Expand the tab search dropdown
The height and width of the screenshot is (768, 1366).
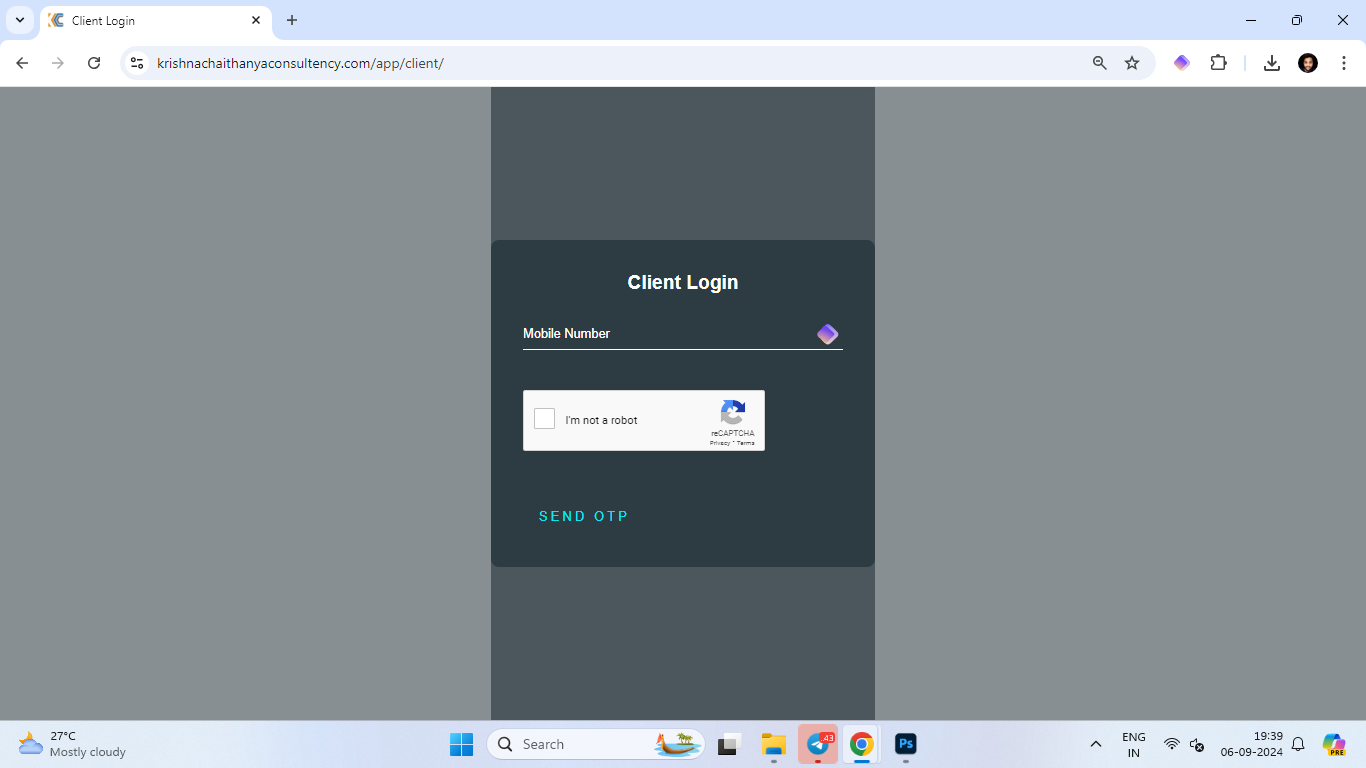click(x=20, y=20)
